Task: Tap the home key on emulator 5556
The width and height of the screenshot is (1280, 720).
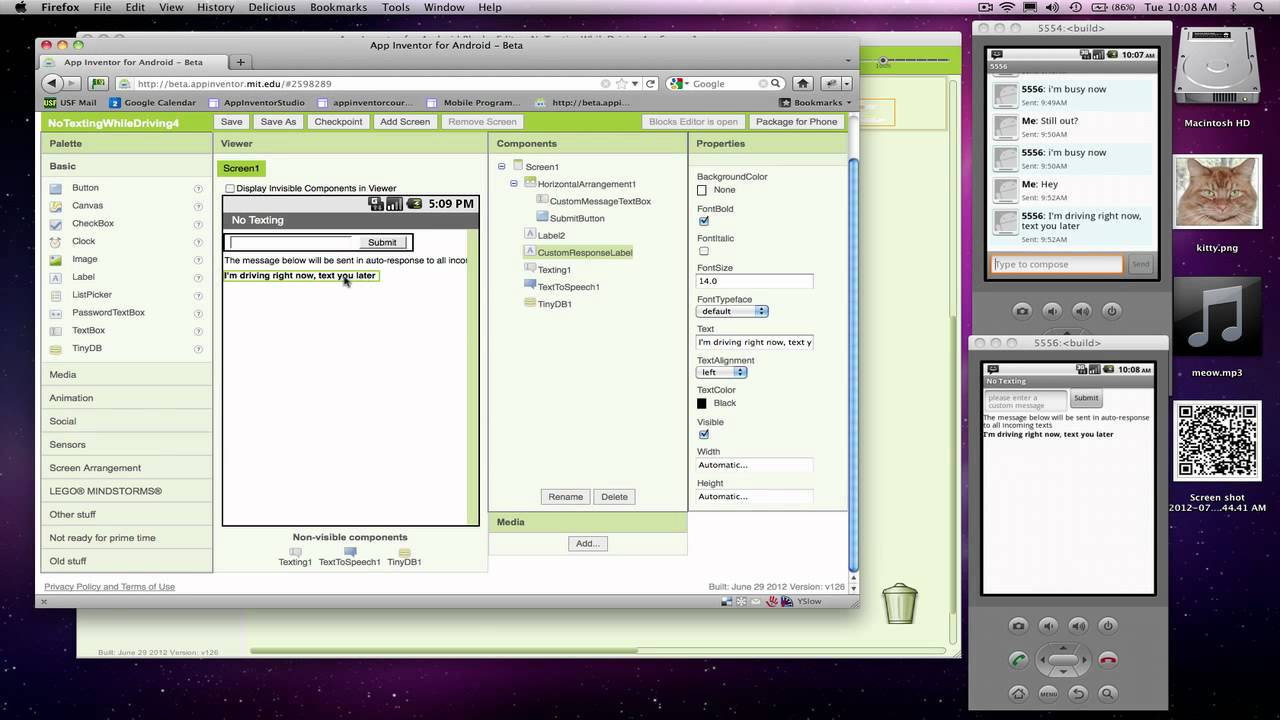Action: click(1018, 693)
